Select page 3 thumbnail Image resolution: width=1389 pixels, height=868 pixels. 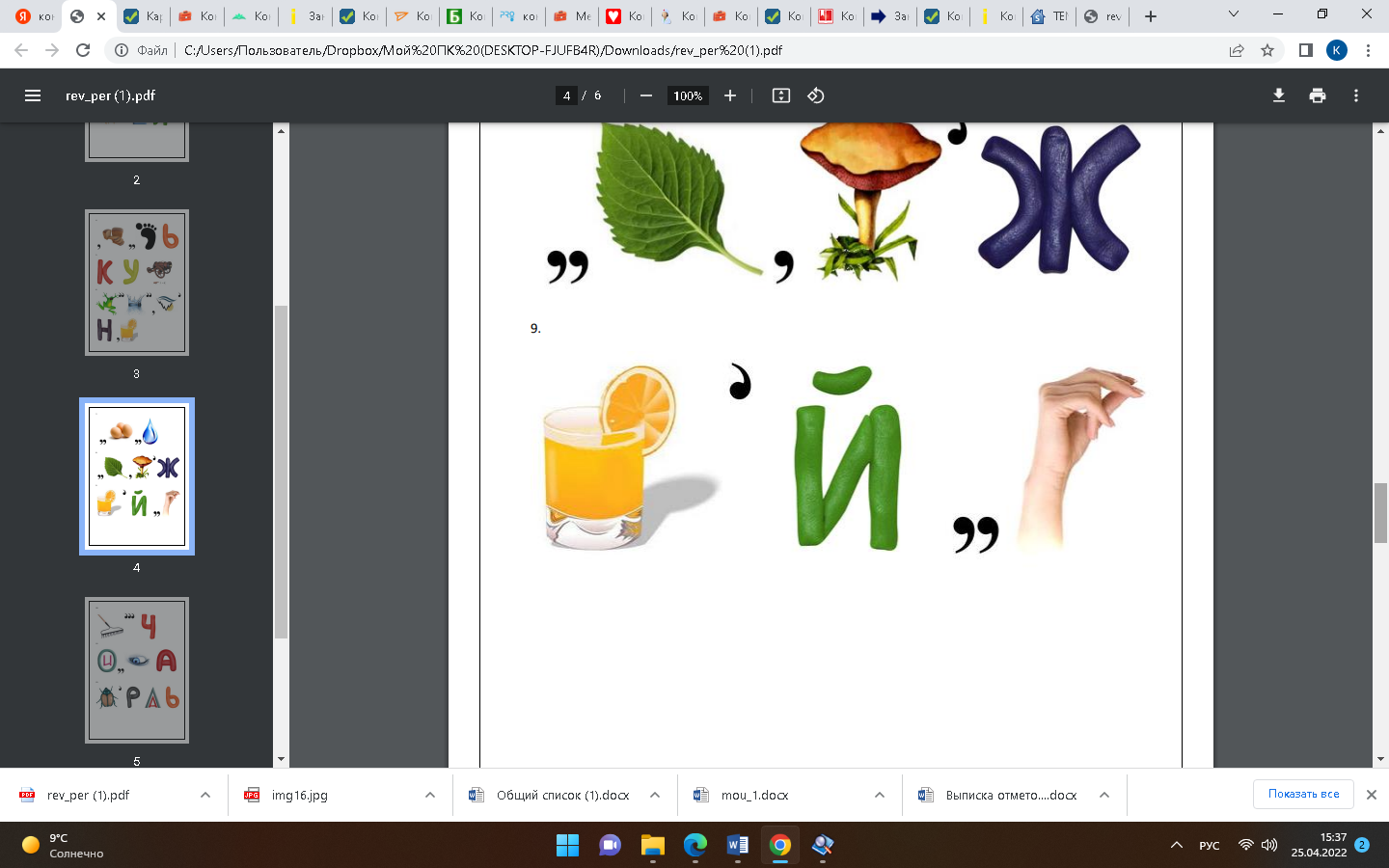pos(137,283)
